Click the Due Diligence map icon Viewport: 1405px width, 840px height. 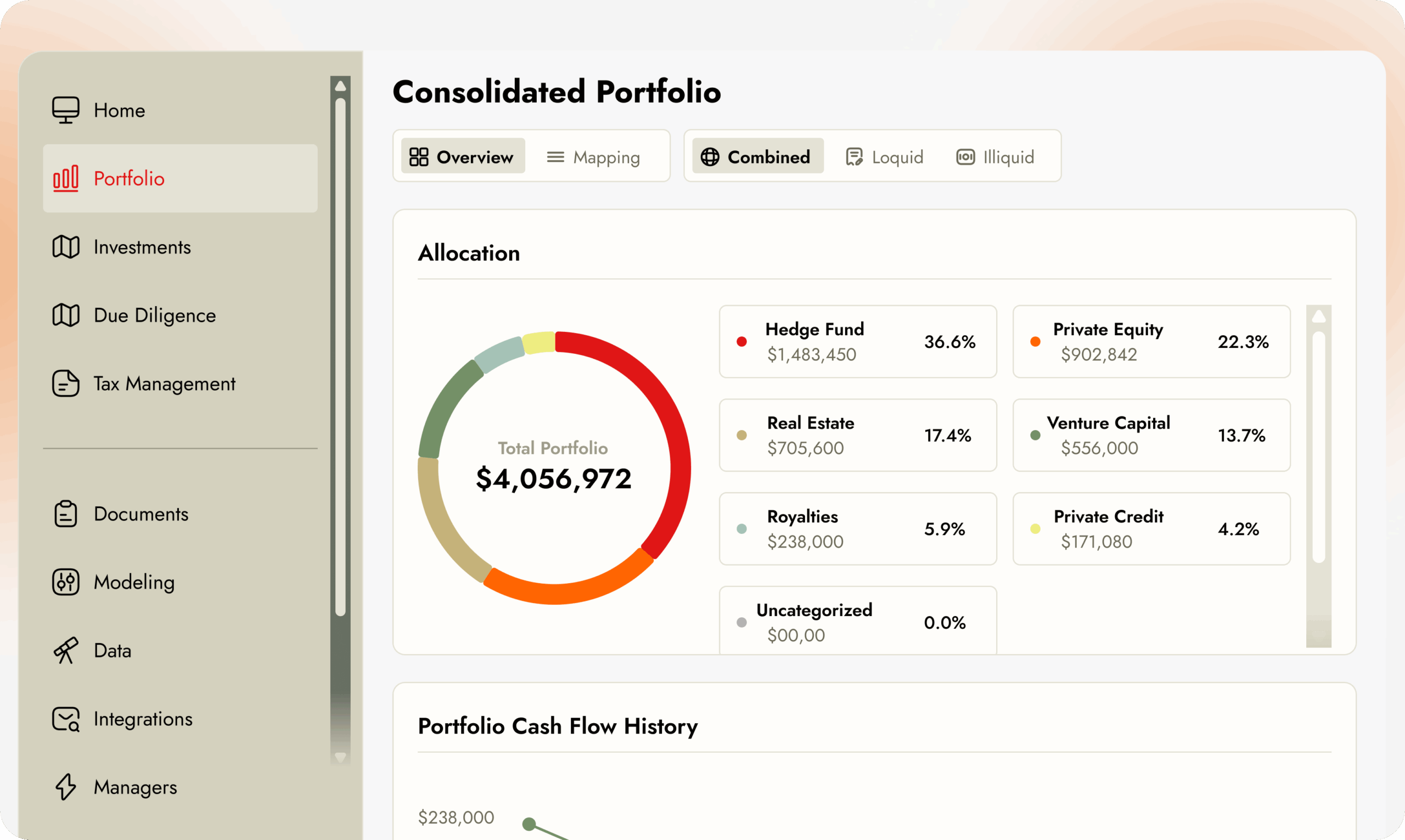point(66,315)
